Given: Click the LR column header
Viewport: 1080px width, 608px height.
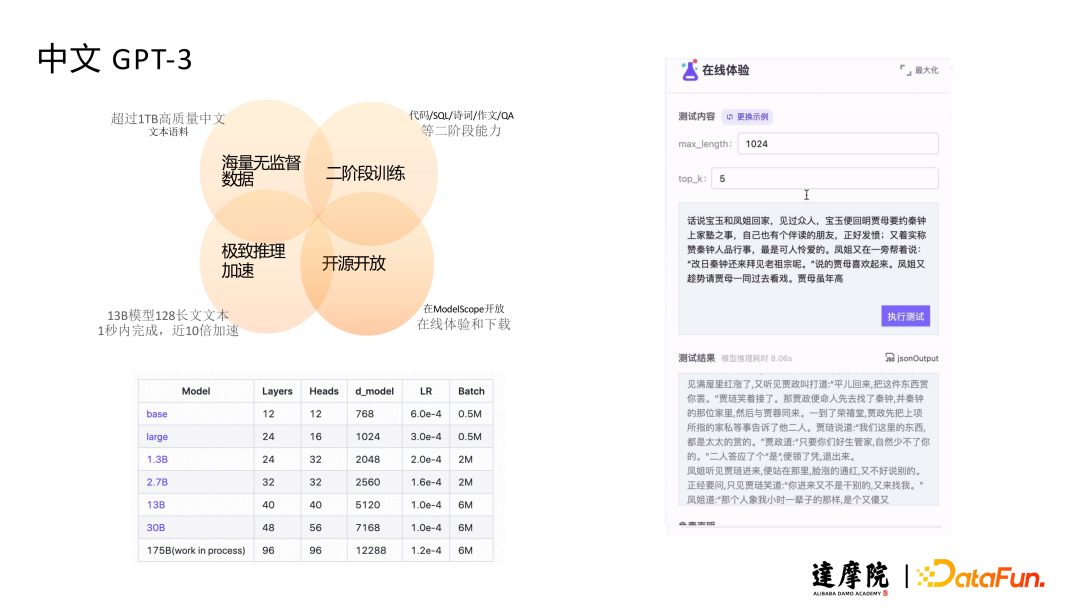Looking at the screenshot, I should 426,391.
